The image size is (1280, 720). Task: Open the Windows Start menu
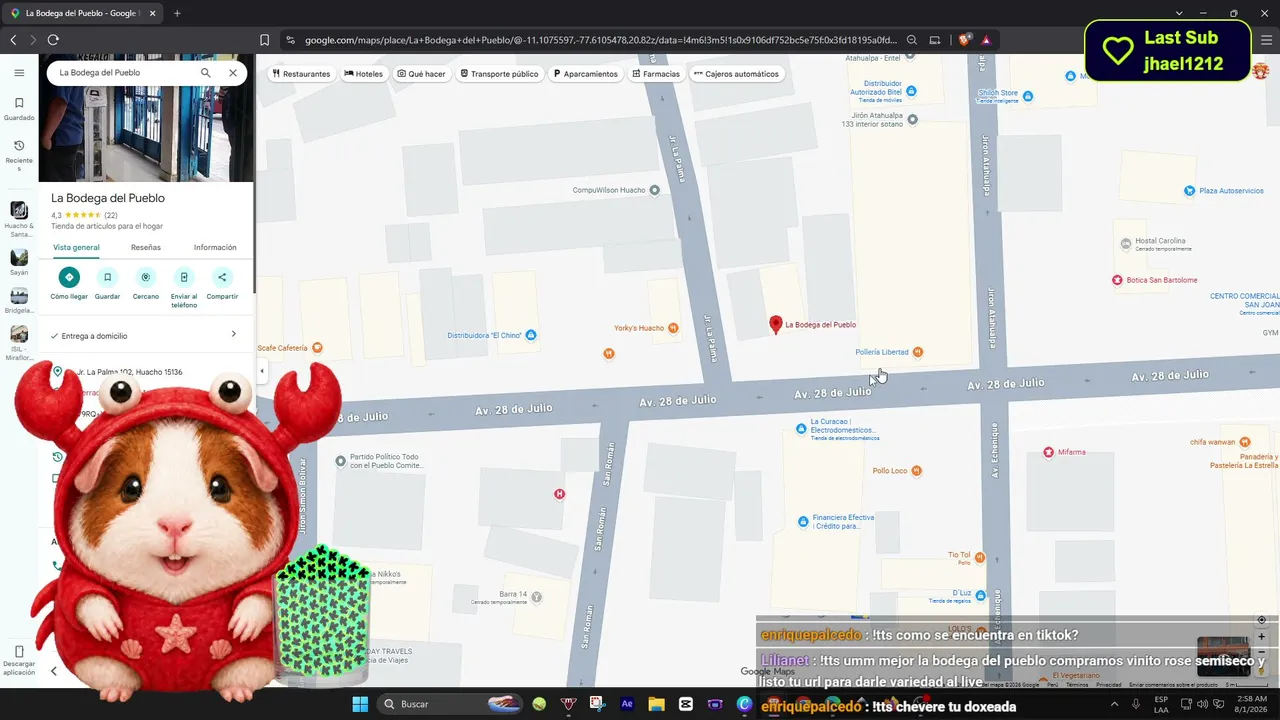360,704
